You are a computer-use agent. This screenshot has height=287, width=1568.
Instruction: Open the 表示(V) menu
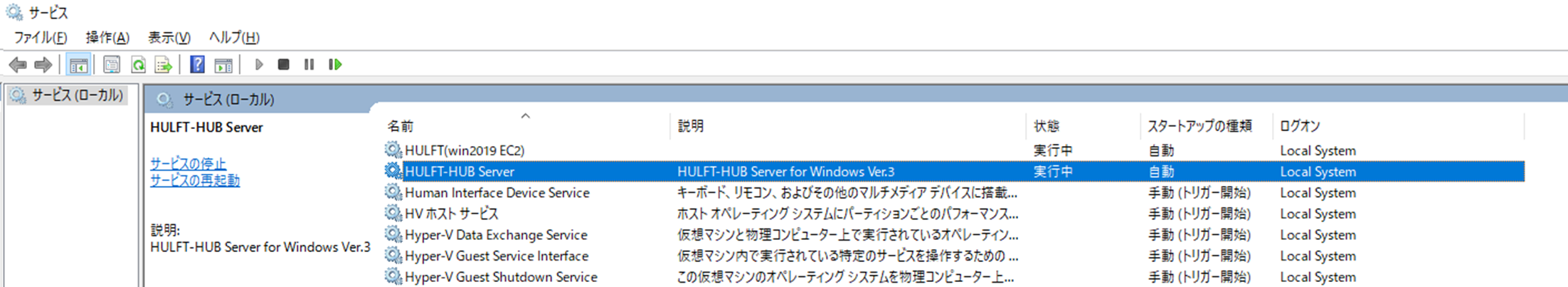click(169, 38)
